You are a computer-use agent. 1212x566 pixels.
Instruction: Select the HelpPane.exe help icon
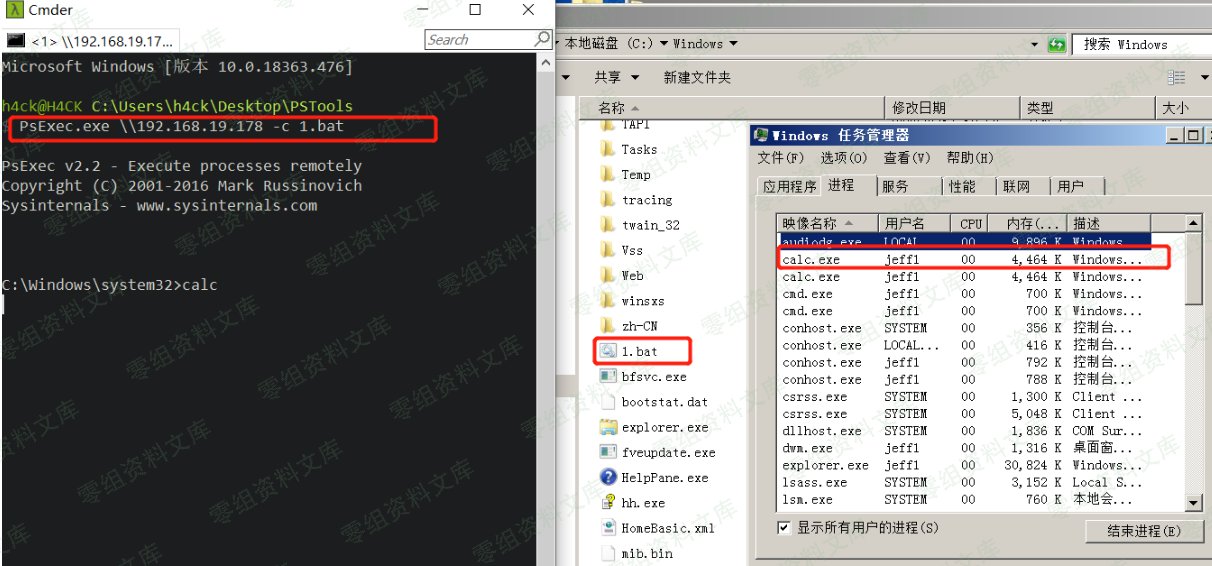pos(608,478)
